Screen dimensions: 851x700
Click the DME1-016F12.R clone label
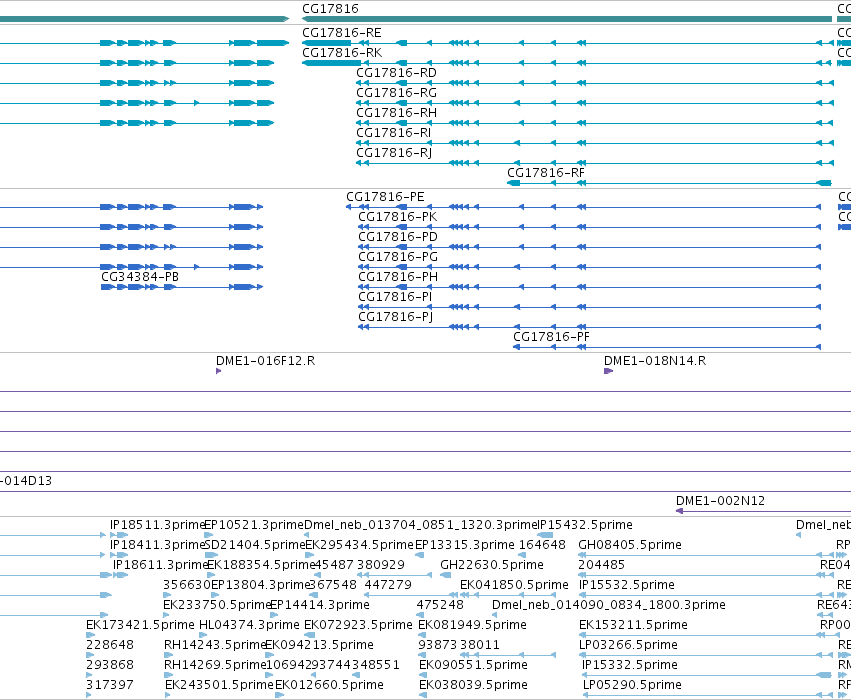pos(265,361)
